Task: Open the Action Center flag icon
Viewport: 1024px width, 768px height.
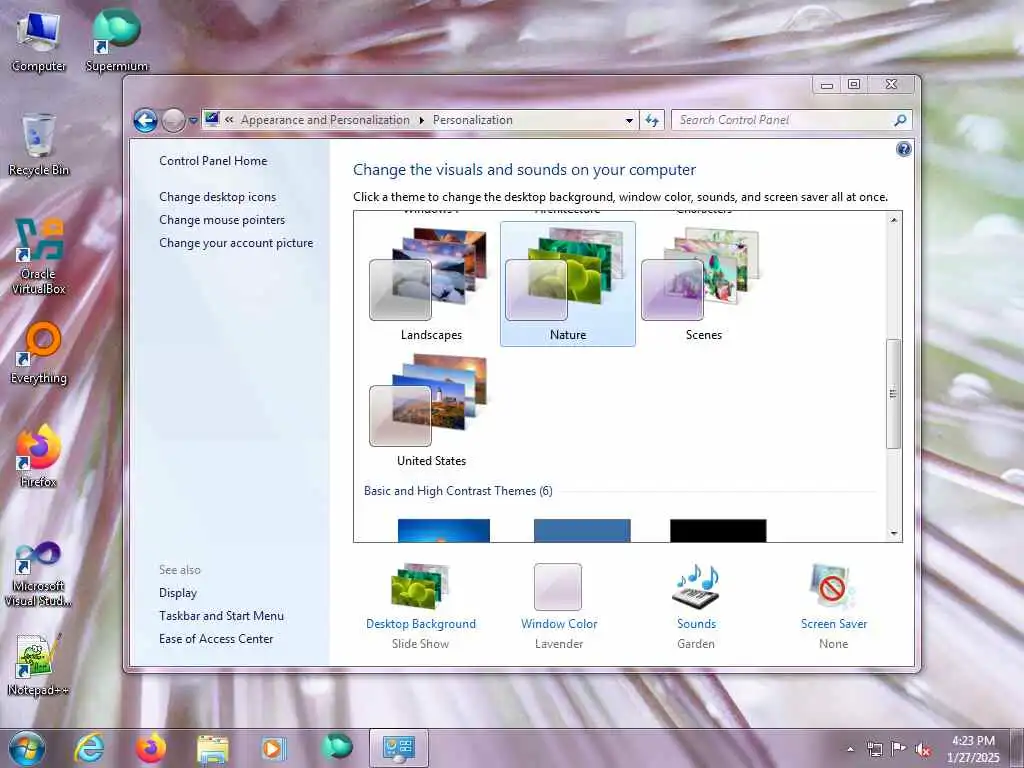Action: tap(899, 748)
